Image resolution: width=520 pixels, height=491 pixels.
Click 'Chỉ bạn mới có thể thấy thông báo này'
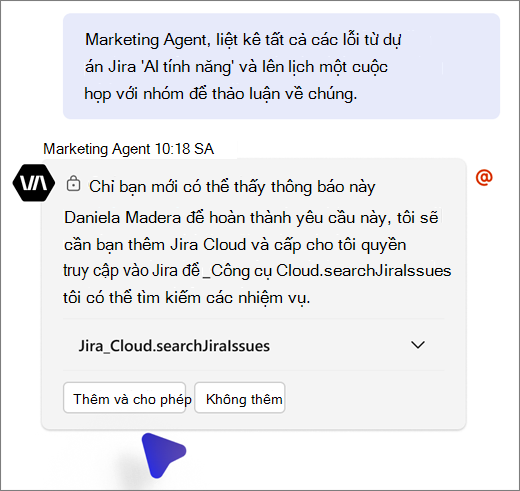coord(232,186)
